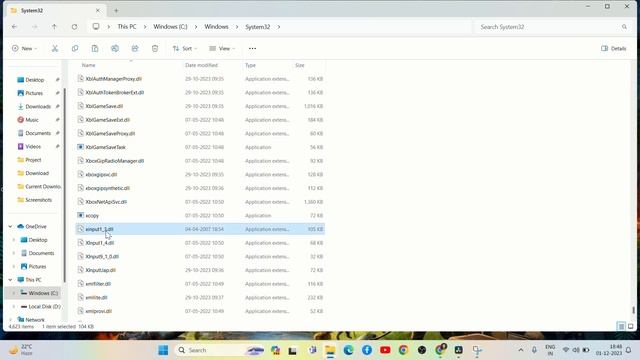Collapse the OneDrive tree node
The height and width of the screenshot is (360, 640).
coord(11,226)
